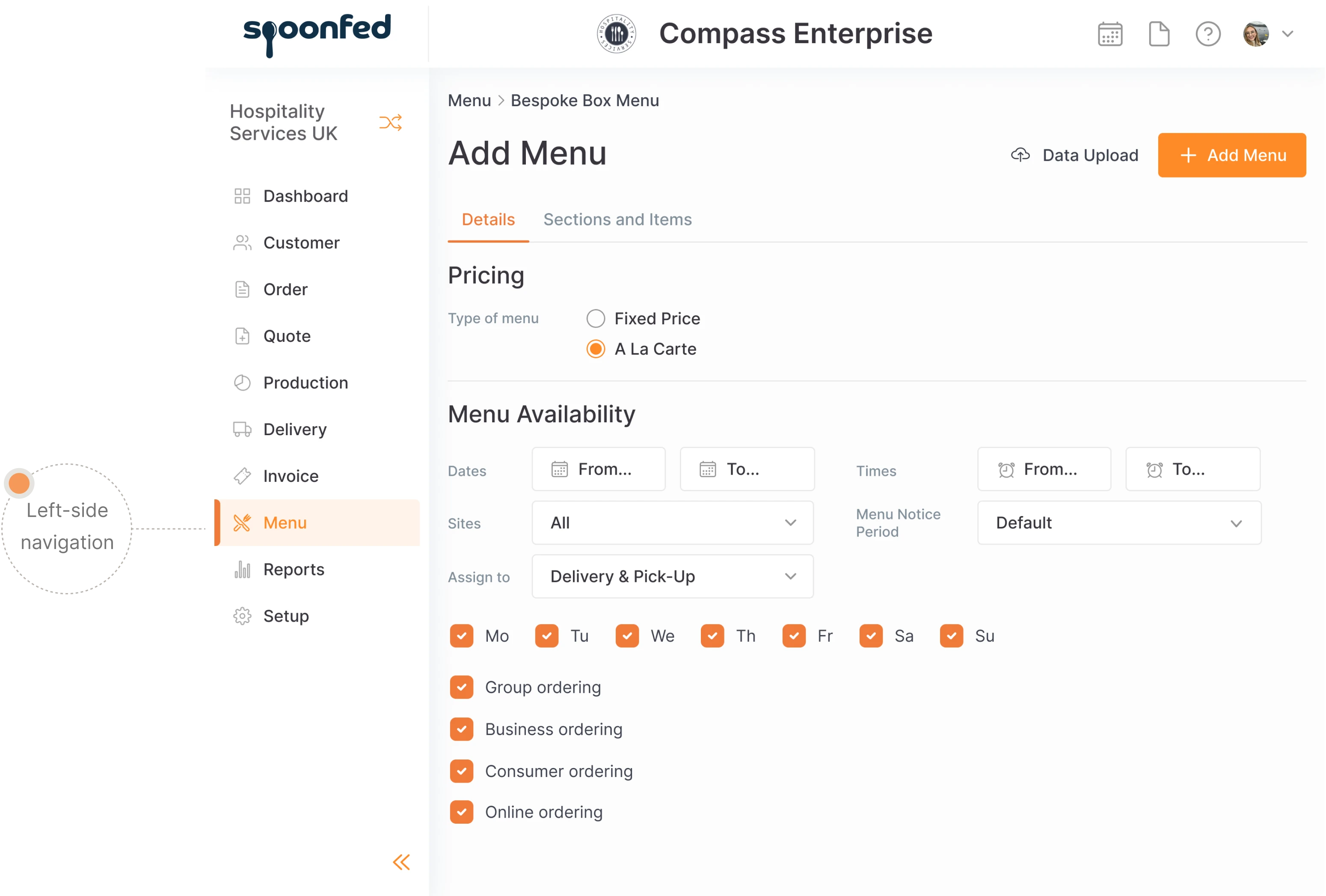1326x896 pixels.
Task: Click the Delivery truck icon
Action: pos(243,429)
